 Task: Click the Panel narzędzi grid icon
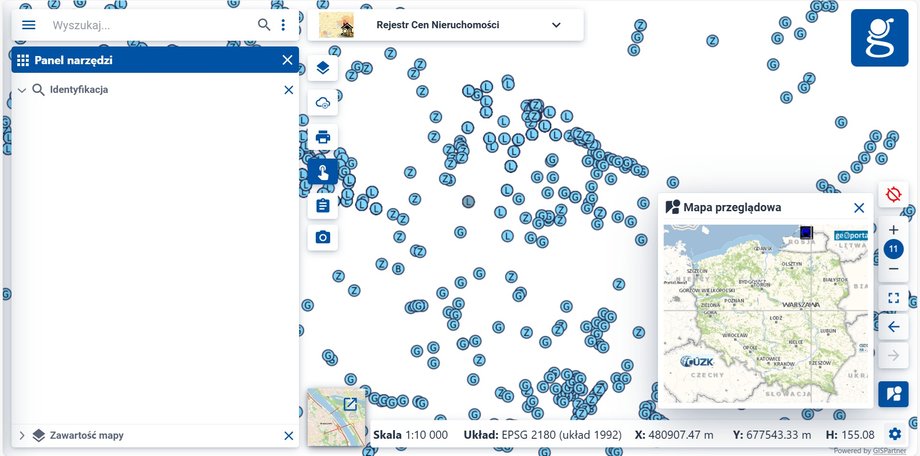coord(23,60)
